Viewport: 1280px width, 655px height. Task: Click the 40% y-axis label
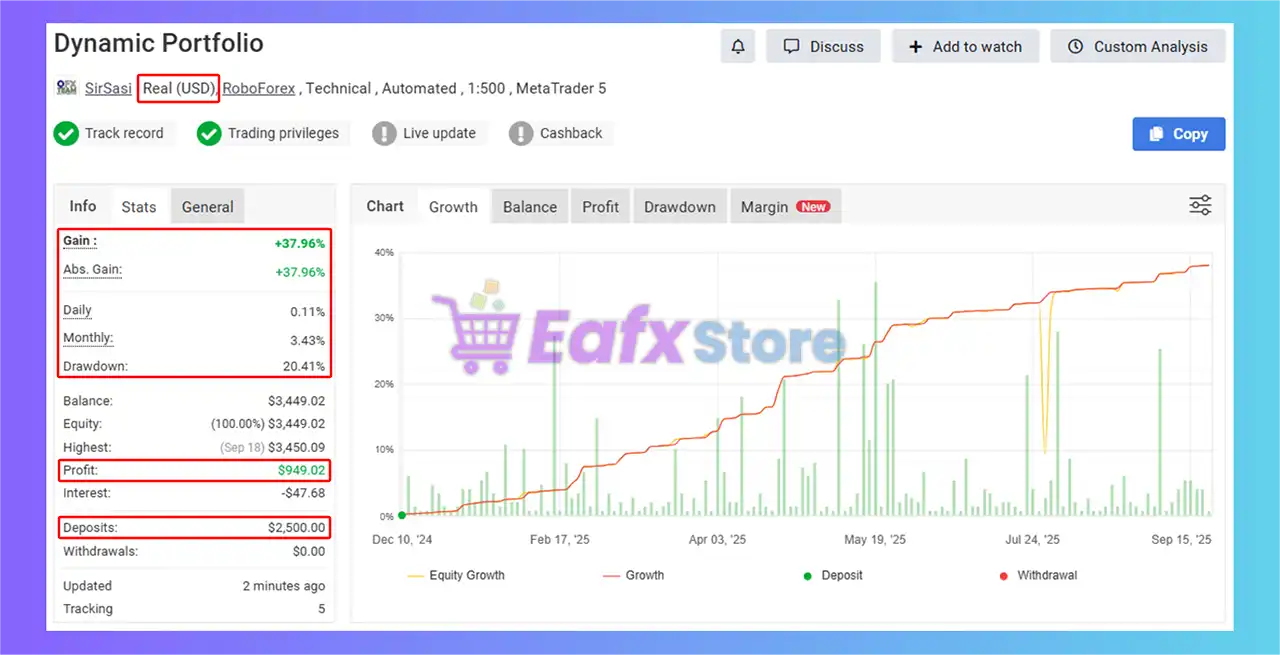384,252
